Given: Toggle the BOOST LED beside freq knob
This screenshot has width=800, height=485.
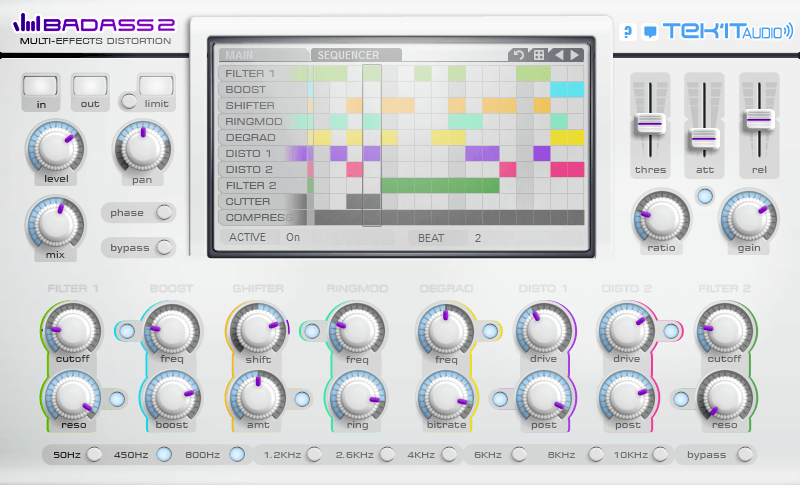Looking at the screenshot, I should [x=127, y=331].
